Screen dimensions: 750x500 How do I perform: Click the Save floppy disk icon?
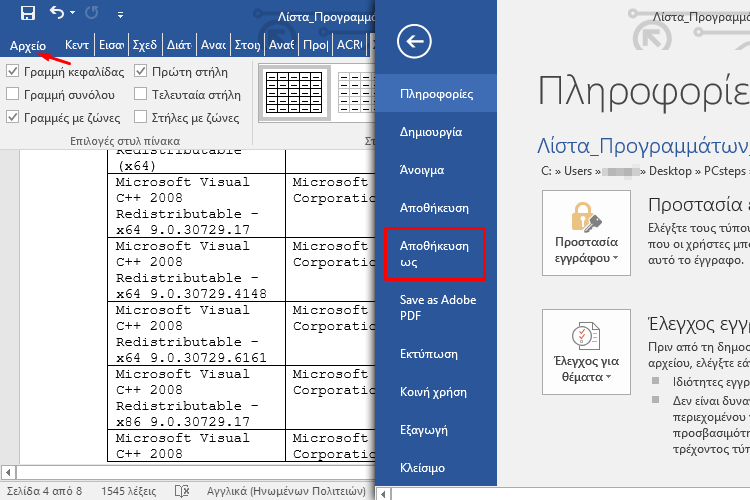click(x=28, y=13)
